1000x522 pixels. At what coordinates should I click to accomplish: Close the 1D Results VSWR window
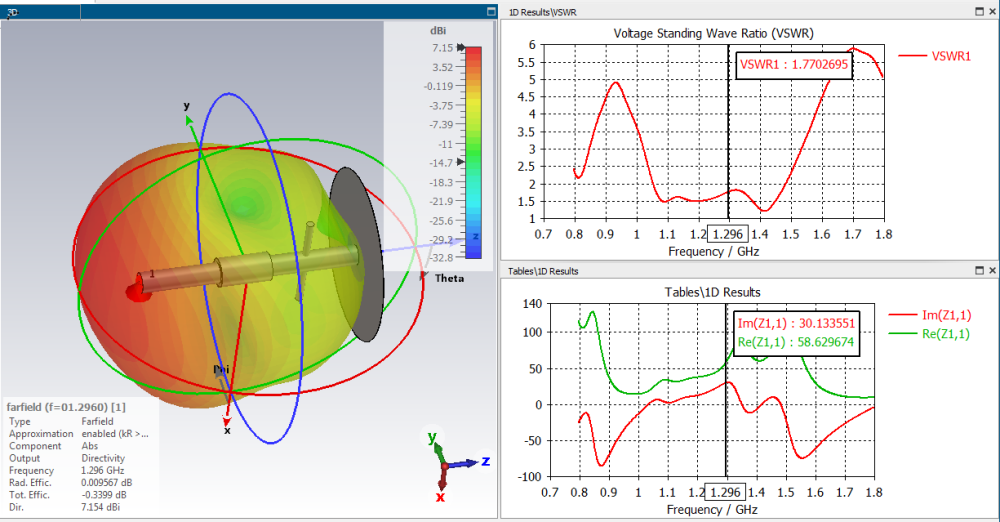coord(992,11)
